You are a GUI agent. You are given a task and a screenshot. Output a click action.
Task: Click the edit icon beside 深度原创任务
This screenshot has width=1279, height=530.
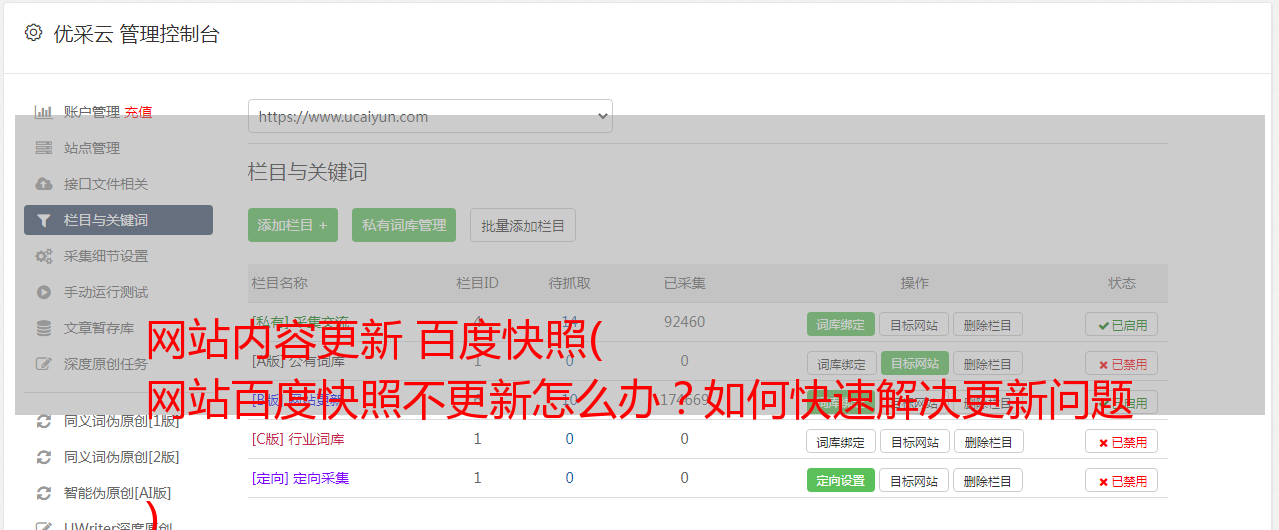pos(44,364)
